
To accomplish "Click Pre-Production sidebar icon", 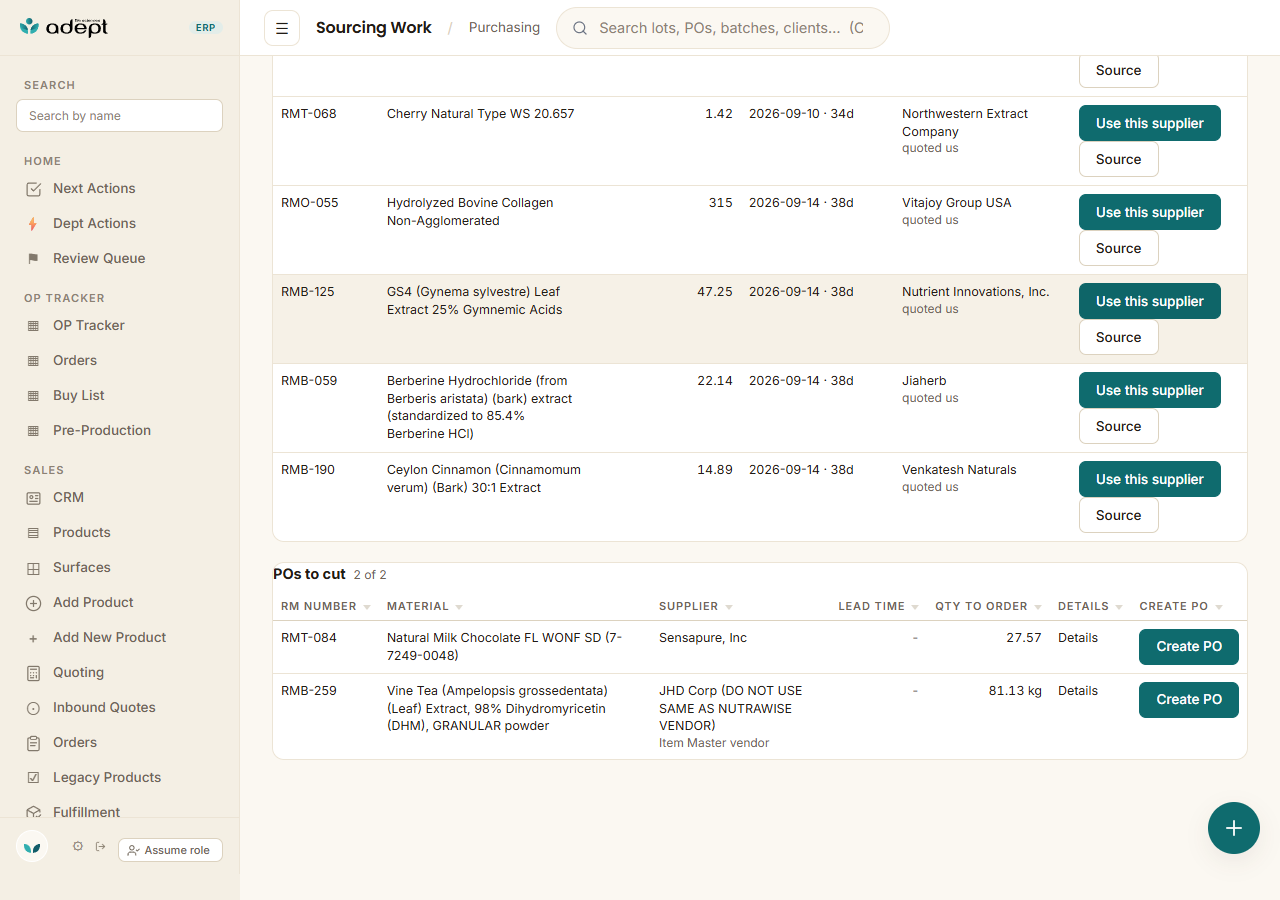I will pyautogui.click(x=33, y=431).
